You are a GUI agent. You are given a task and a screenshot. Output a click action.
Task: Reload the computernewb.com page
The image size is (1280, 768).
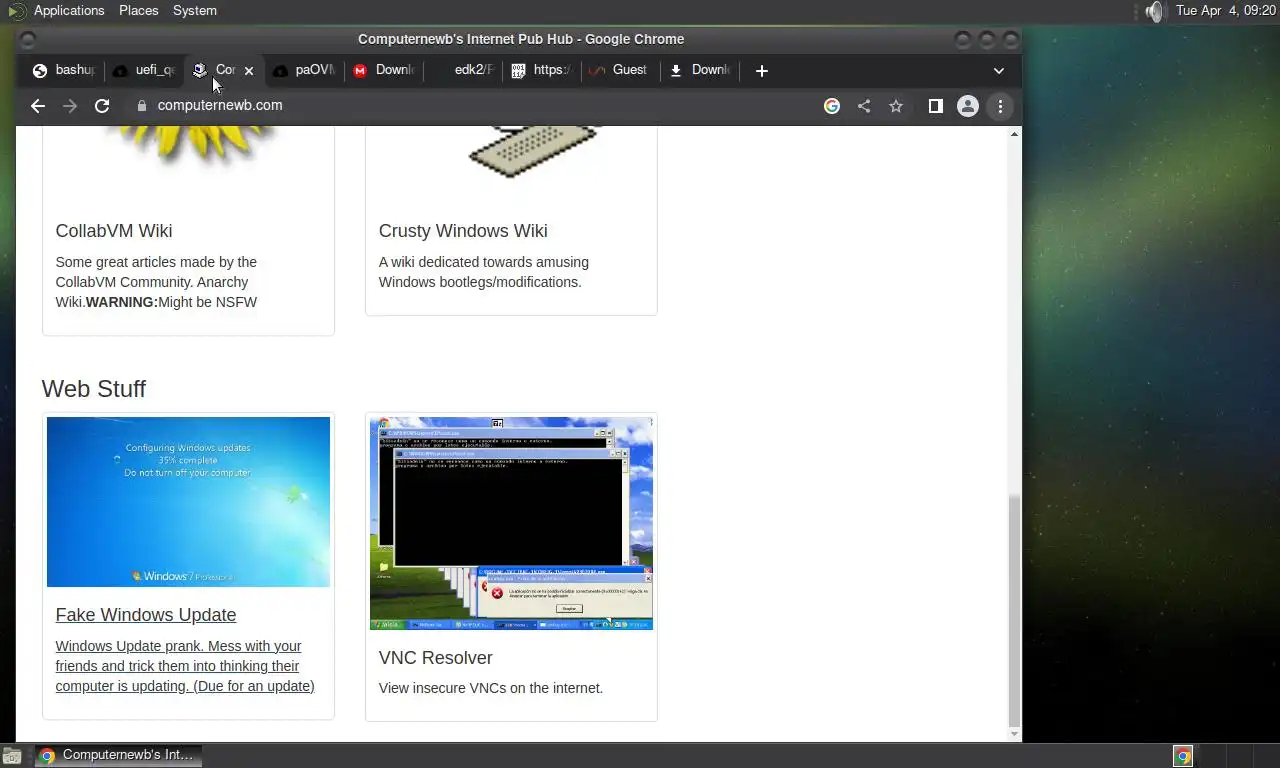click(102, 106)
